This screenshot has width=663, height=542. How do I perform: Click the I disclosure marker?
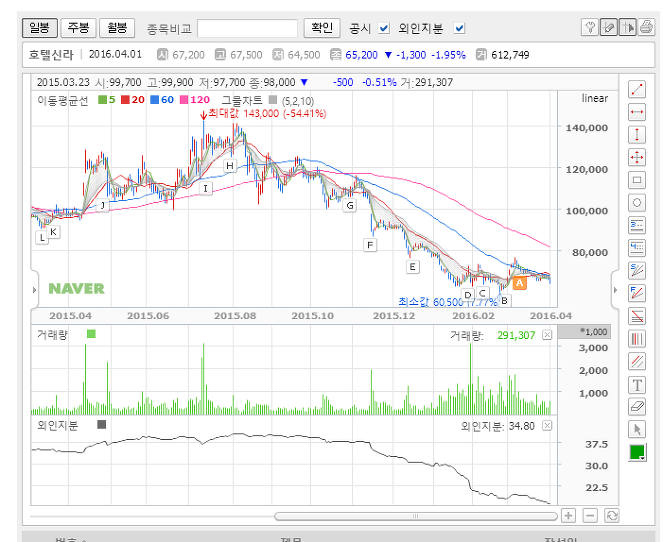point(205,188)
